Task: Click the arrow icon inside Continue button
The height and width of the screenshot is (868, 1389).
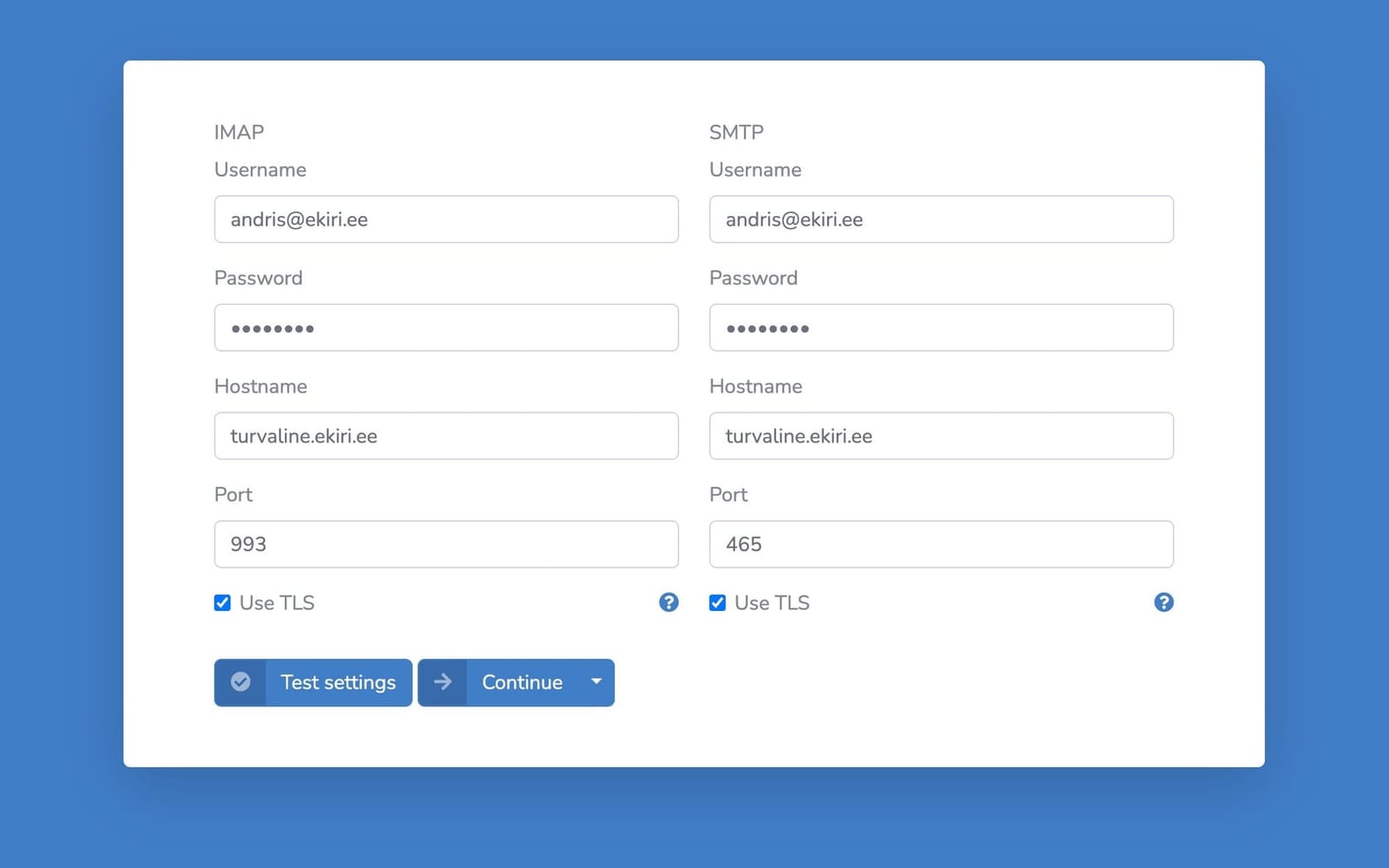Action: tap(444, 682)
